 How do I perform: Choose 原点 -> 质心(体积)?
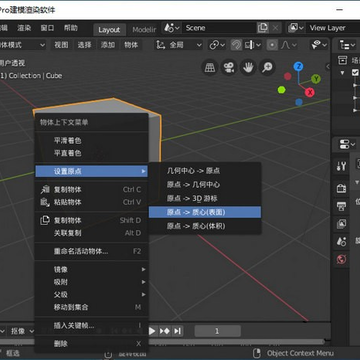(205, 226)
